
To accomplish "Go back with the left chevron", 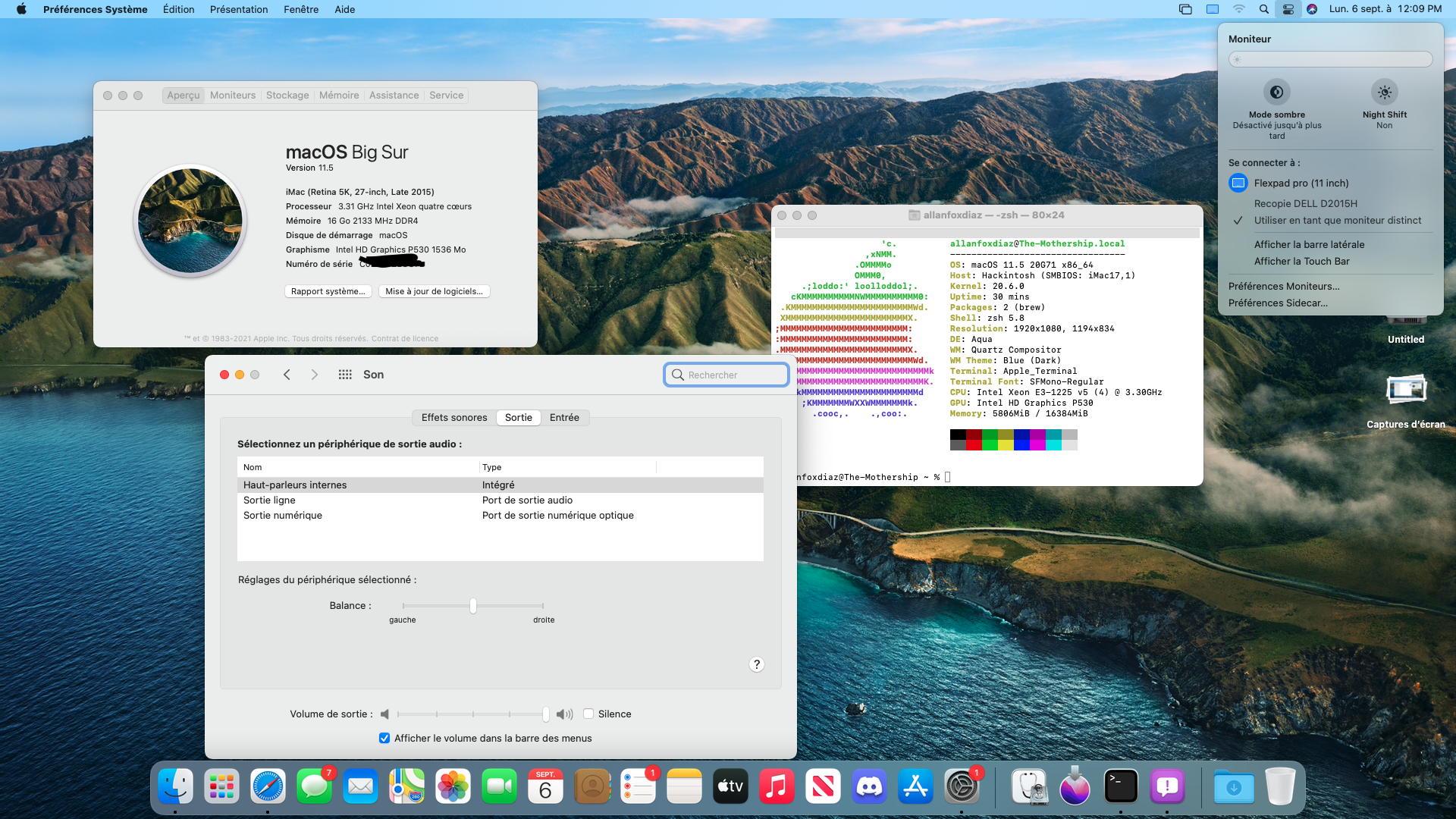I will [287, 375].
